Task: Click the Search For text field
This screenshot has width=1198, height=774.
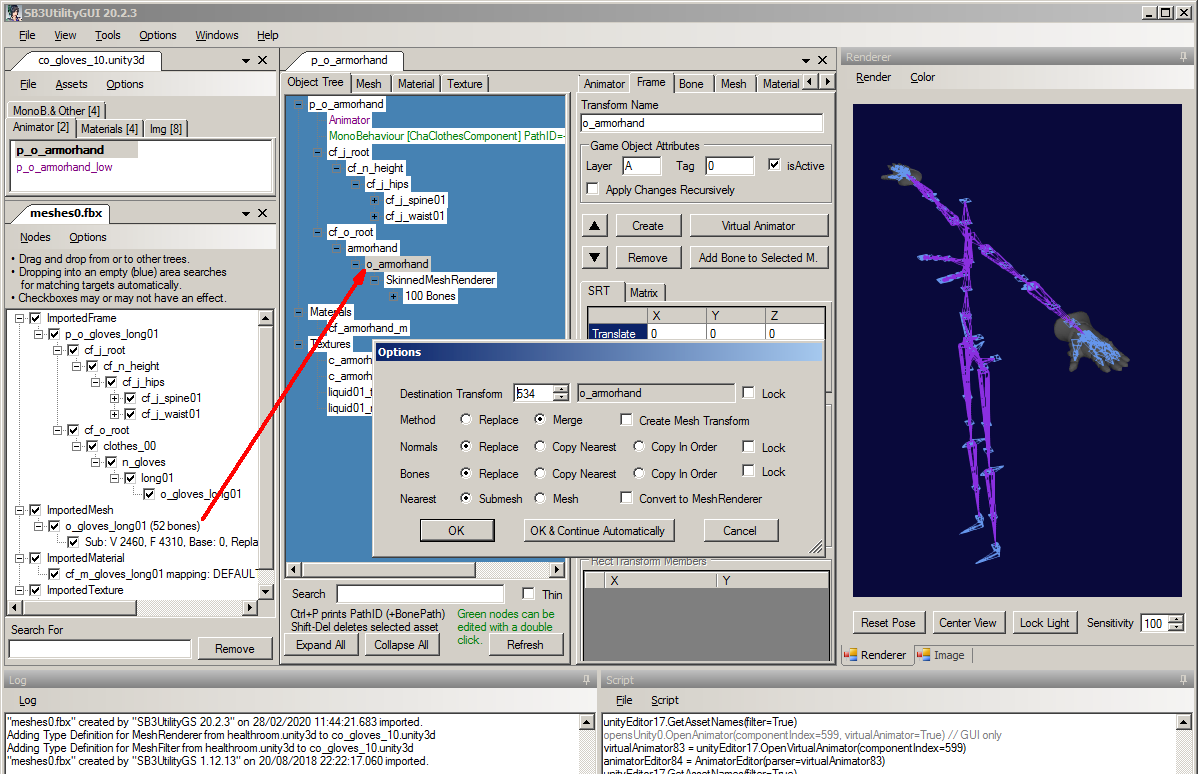Action: (x=100, y=649)
